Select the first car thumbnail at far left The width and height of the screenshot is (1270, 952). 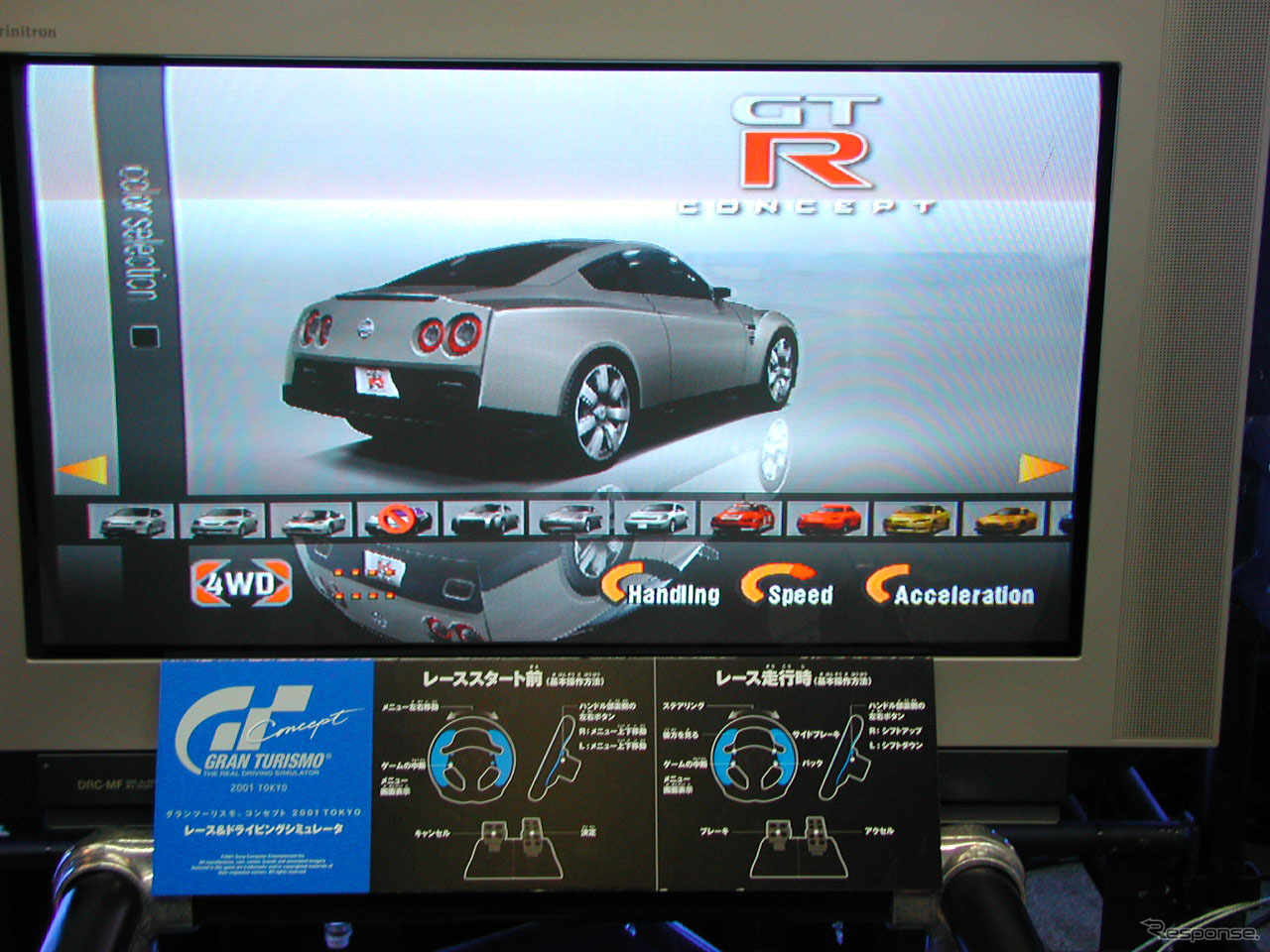[x=131, y=521]
